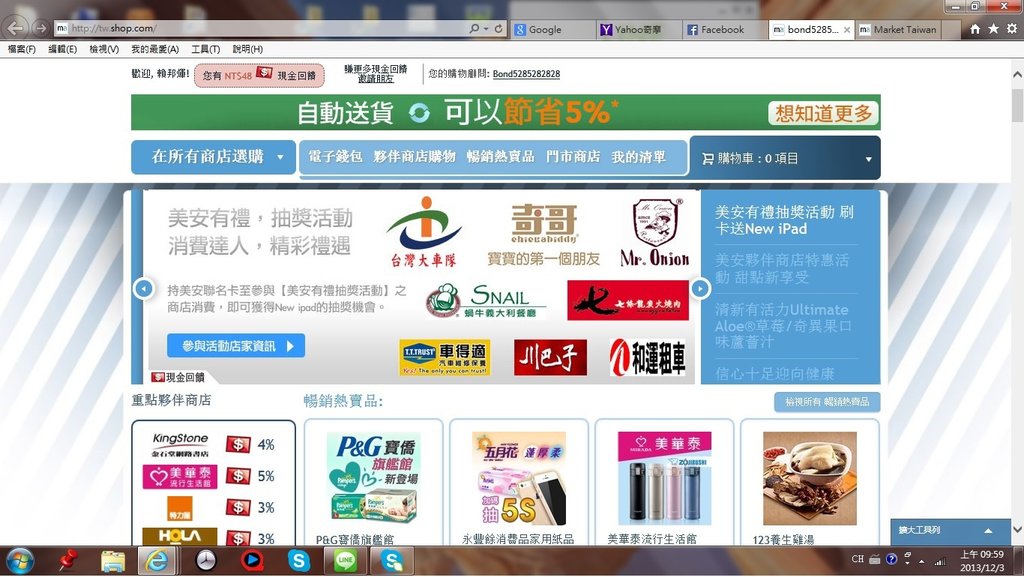This screenshot has height=577, width=1024.
Task: Click the Mr. Onion logo
Action: pyautogui.click(x=654, y=232)
